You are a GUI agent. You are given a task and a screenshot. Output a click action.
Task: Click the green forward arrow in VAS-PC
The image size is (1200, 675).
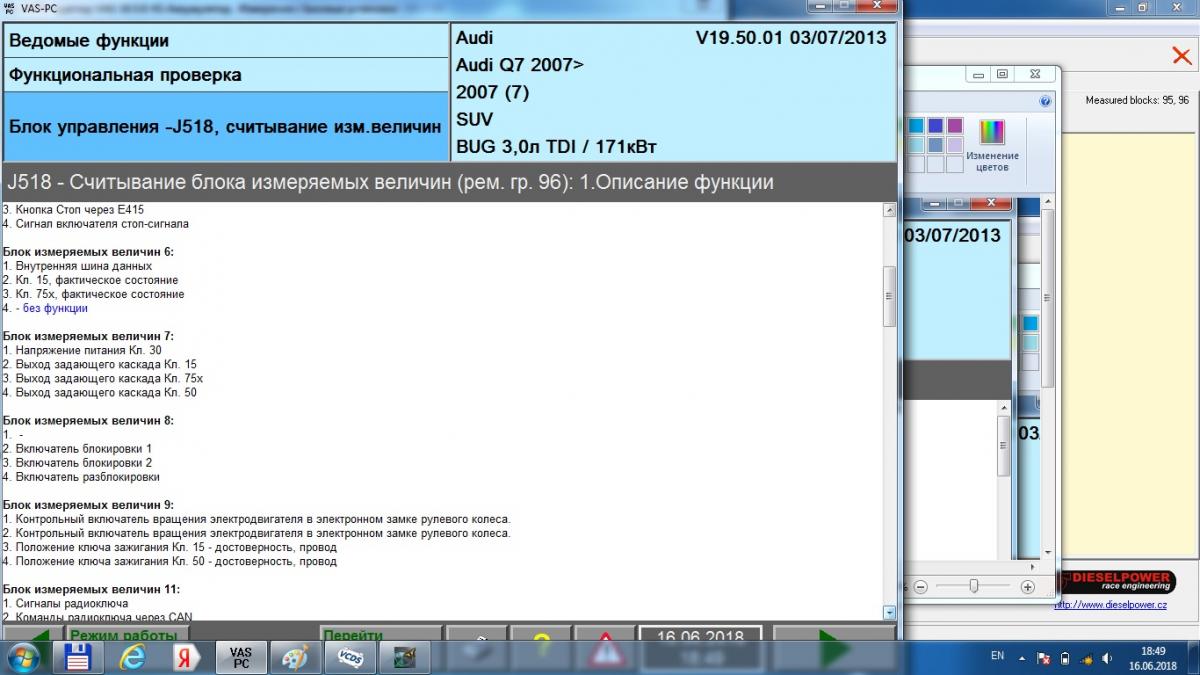click(834, 648)
